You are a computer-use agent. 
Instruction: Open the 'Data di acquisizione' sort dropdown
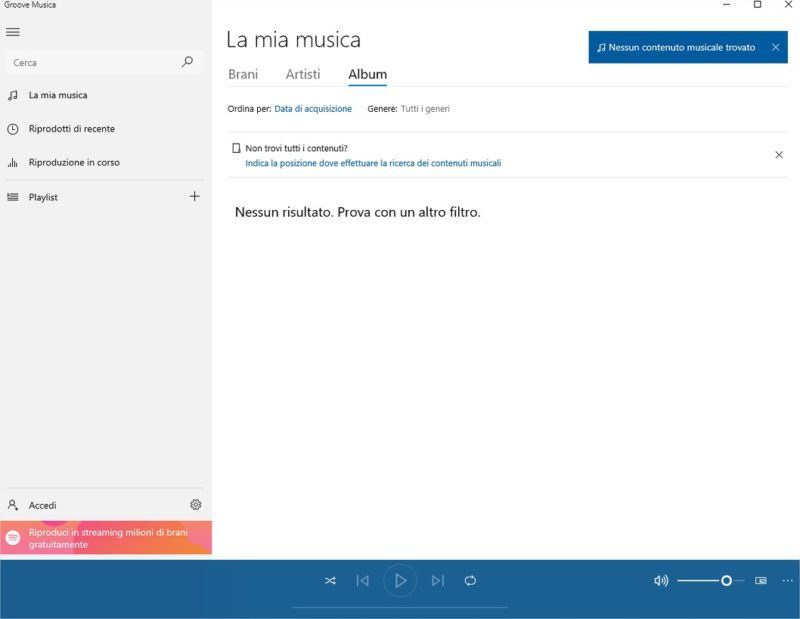pos(312,107)
